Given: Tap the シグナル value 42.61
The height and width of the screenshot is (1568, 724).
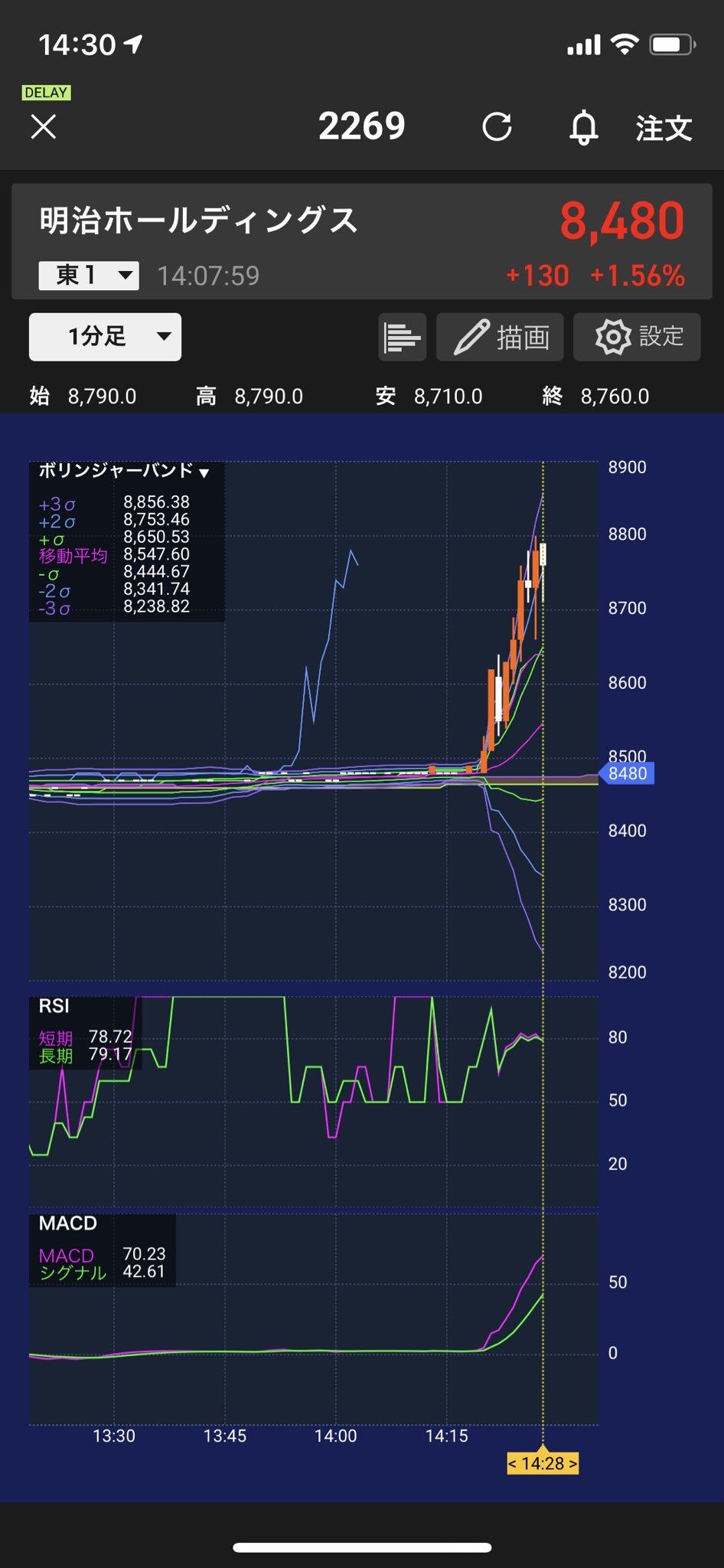Looking at the screenshot, I should [144, 1271].
